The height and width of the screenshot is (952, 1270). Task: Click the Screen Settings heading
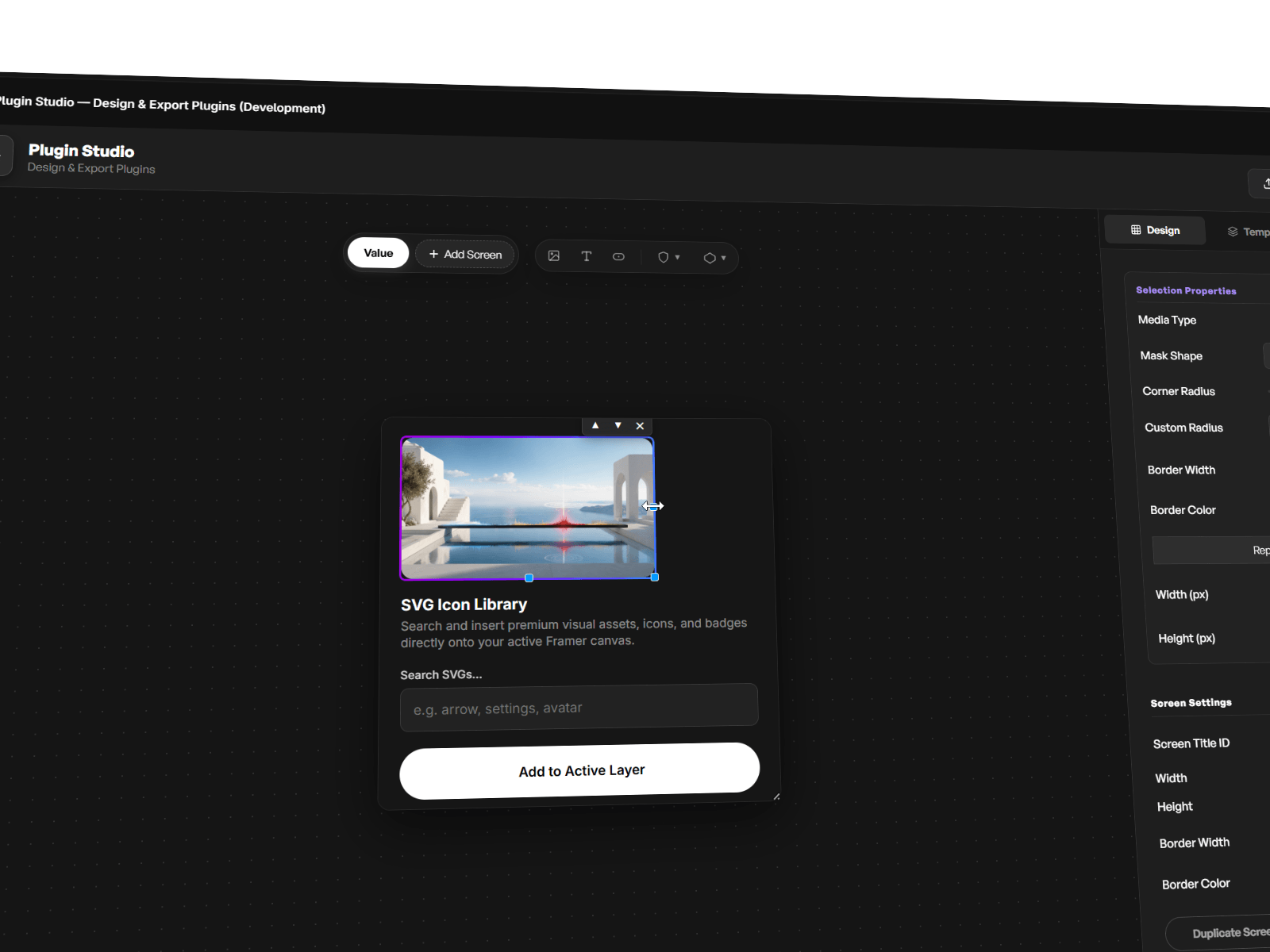pos(1191,703)
